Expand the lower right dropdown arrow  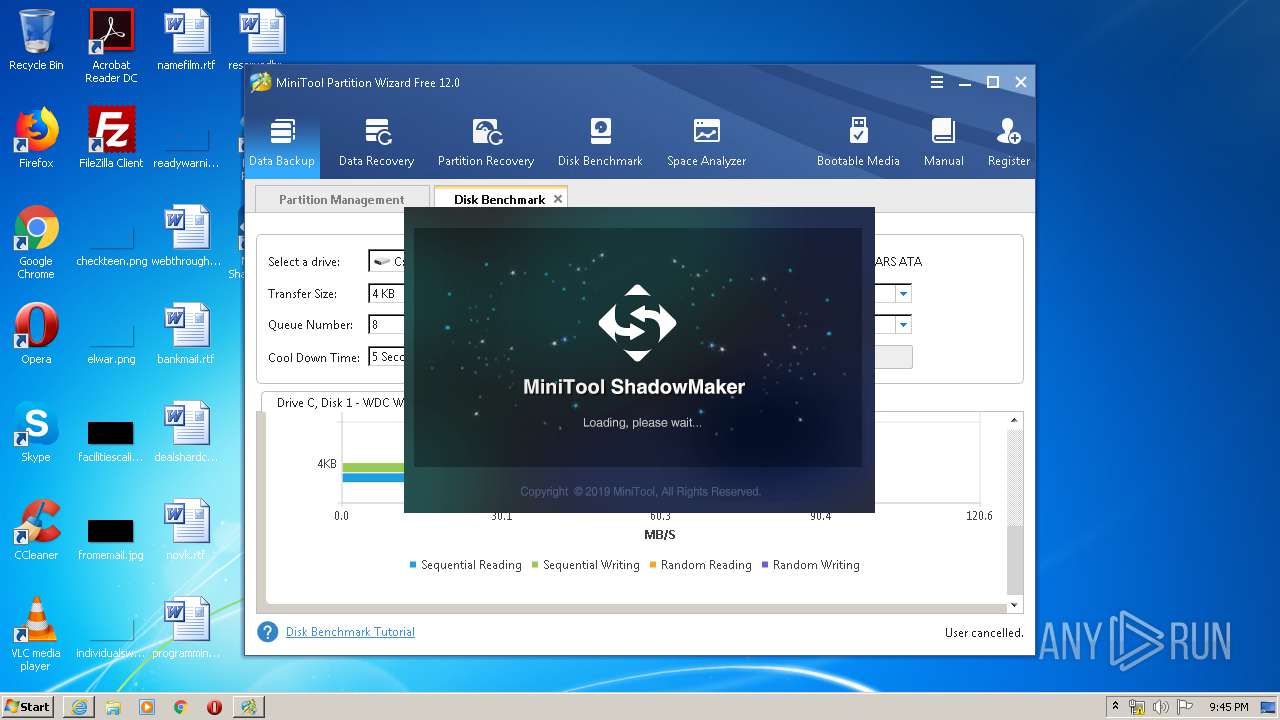tap(903, 324)
